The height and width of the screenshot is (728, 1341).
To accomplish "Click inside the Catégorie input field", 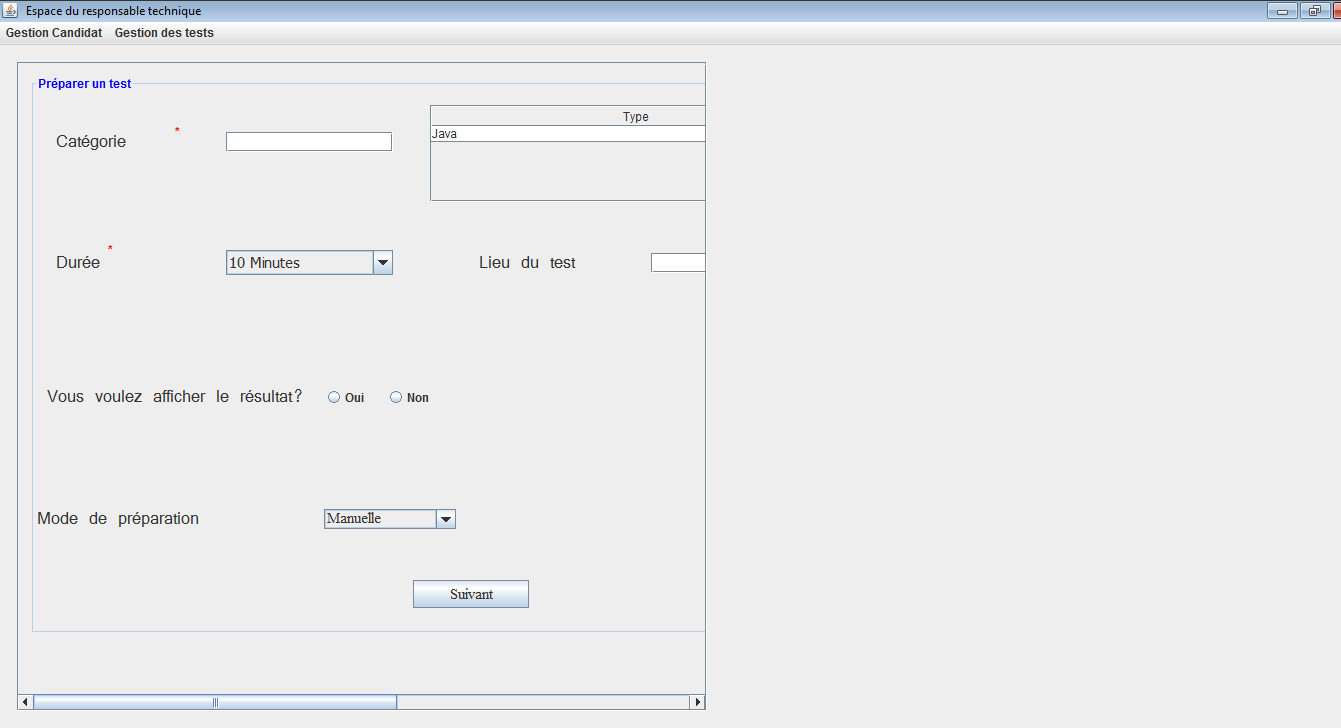I will [x=308, y=141].
